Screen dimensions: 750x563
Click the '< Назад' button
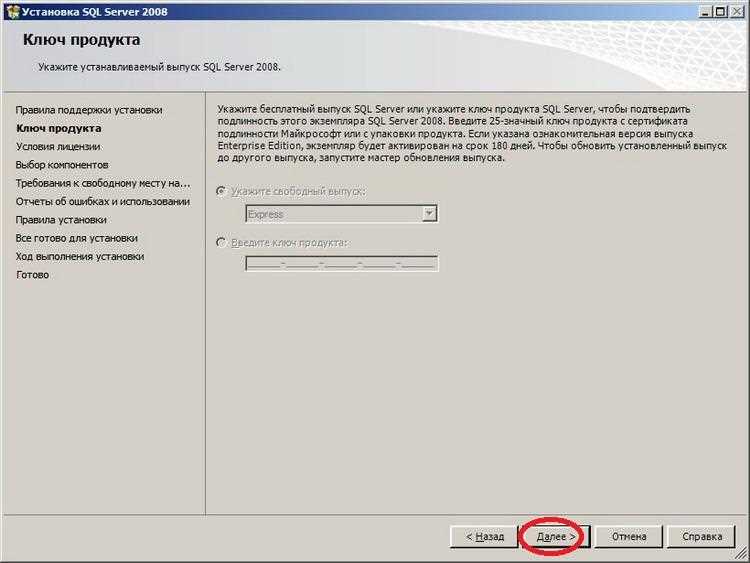[485, 537]
